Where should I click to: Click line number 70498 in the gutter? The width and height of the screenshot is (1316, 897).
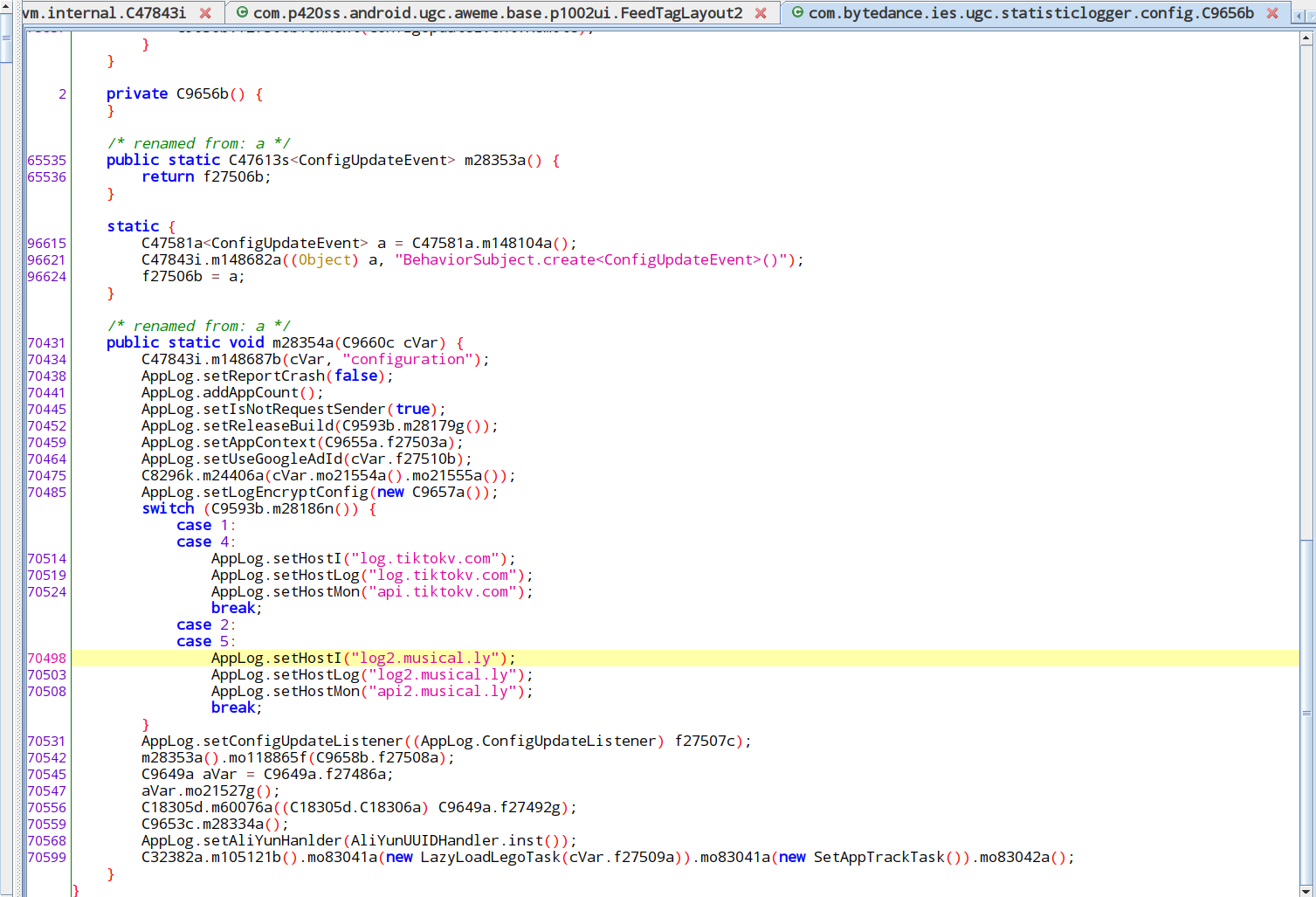(47, 659)
